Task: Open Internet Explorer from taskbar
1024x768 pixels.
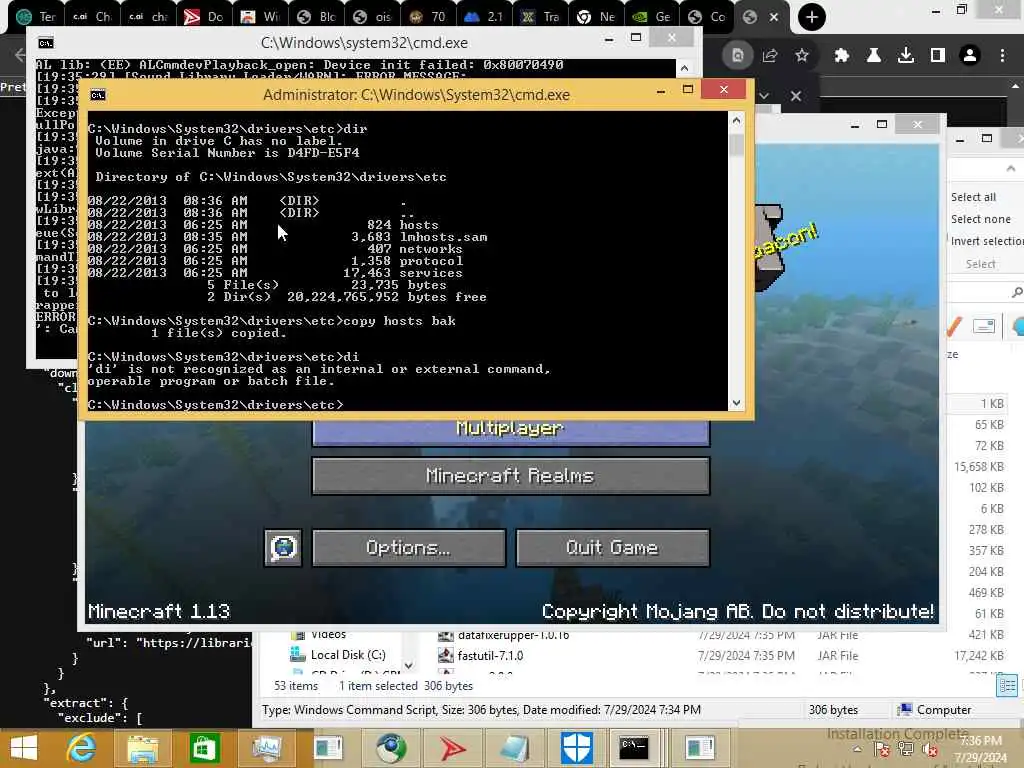Action: [82, 748]
